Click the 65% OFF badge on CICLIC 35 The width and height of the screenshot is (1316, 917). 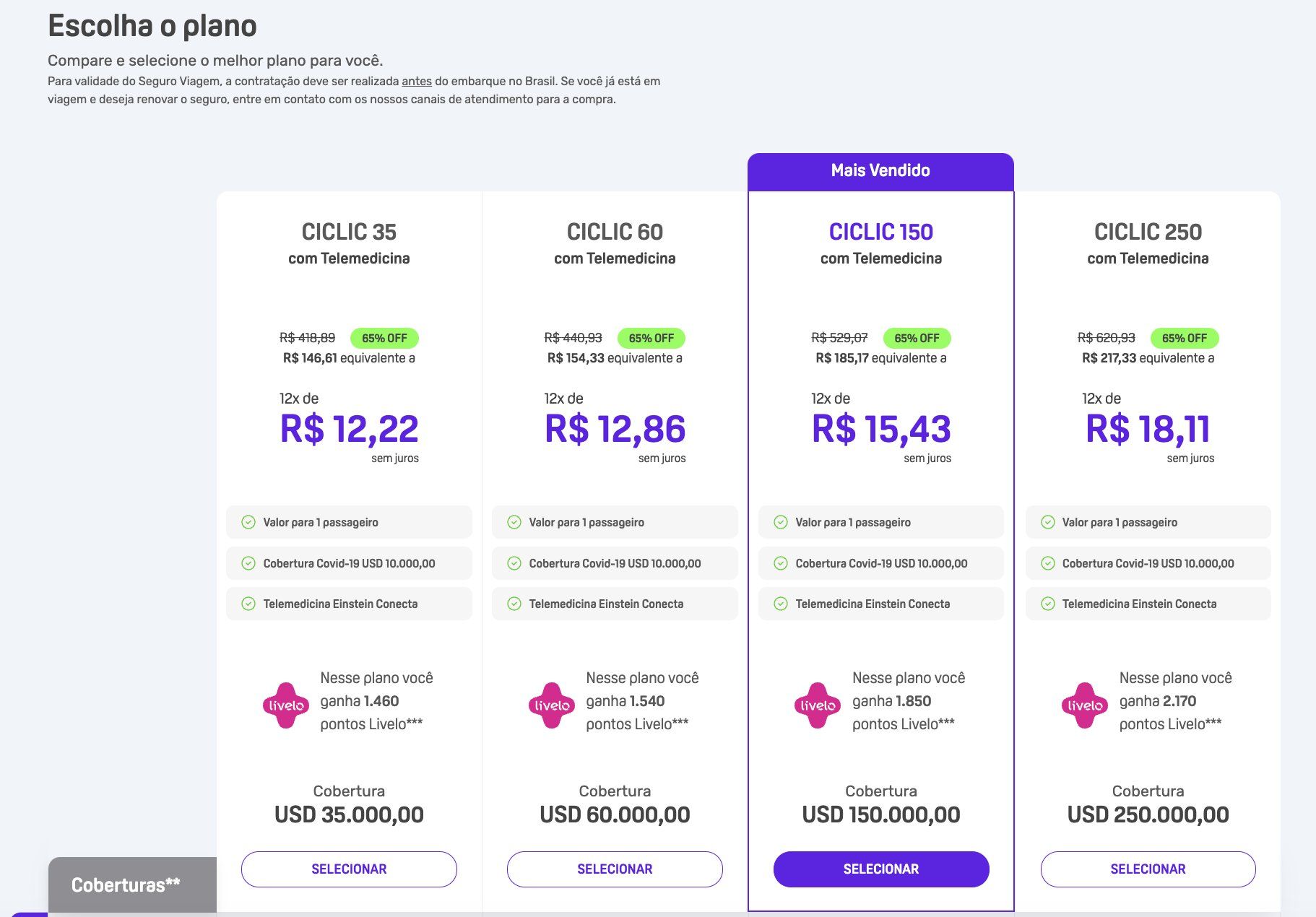384,338
